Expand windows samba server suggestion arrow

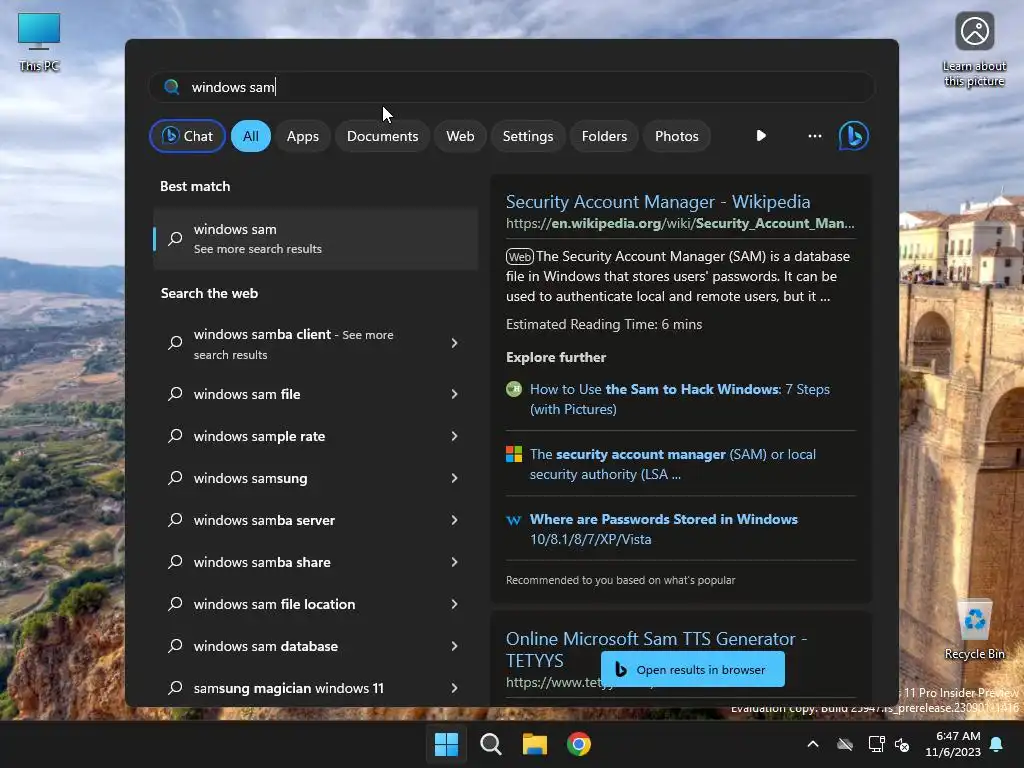[455, 520]
